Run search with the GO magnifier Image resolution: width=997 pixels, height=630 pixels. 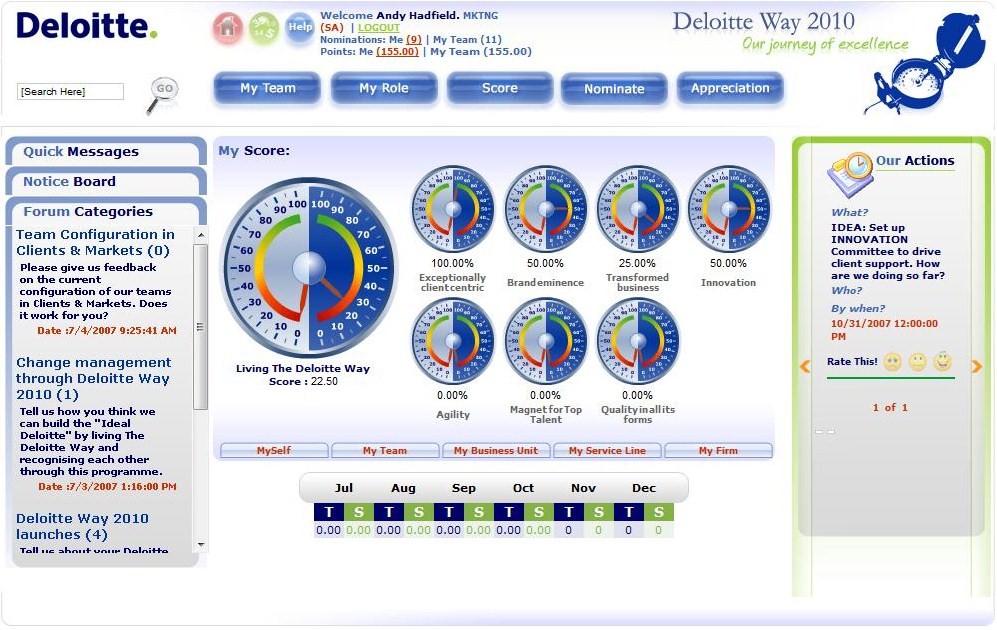tap(162, 94)
